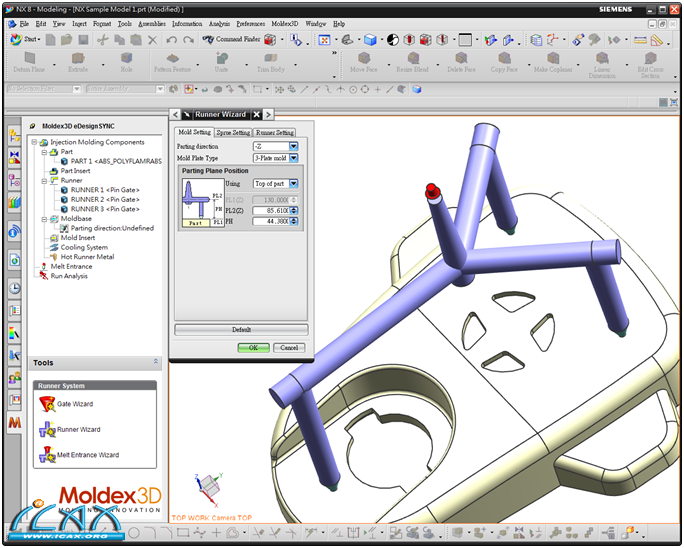This screenshot has width=684, height=548.
Task: Collapse the Injection Molding Components node
Action: (x=35, y=142)
